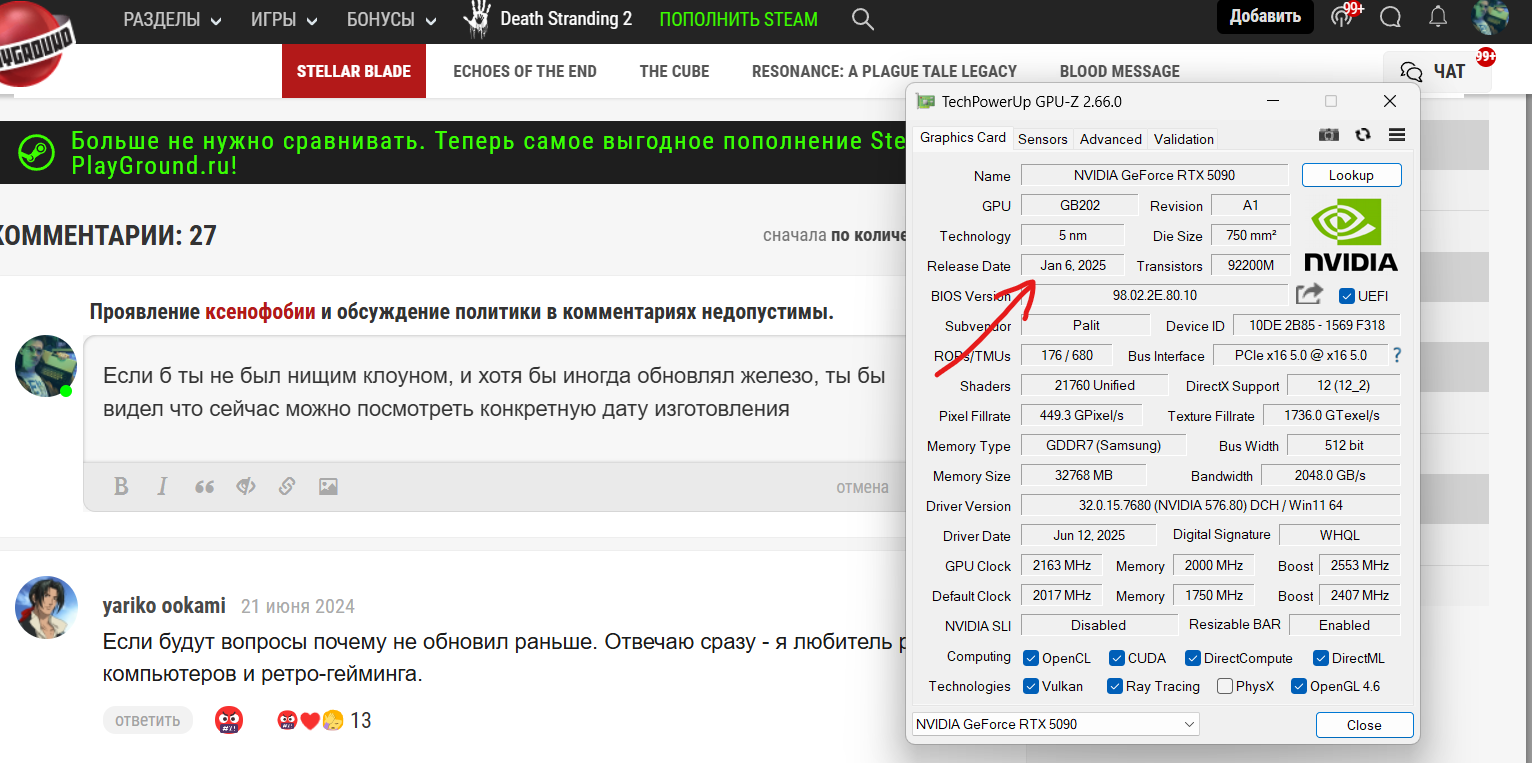The height and width of the screenshot is (763, 1532).
Task: Toggle the CUDA checkbox
Action: pyautogui.click(x=1117, y=658)
